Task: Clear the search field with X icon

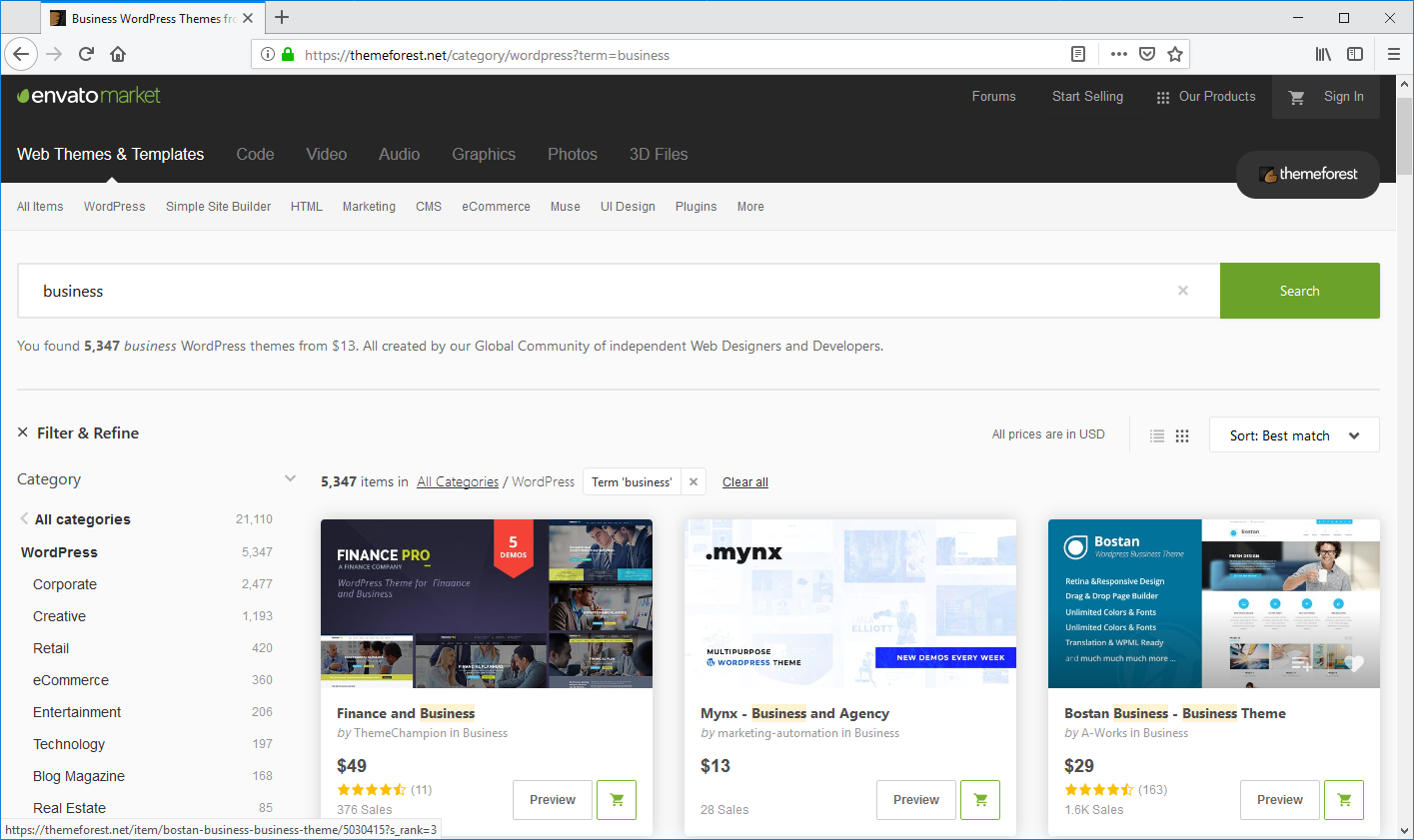Action: coord(1183,291)
